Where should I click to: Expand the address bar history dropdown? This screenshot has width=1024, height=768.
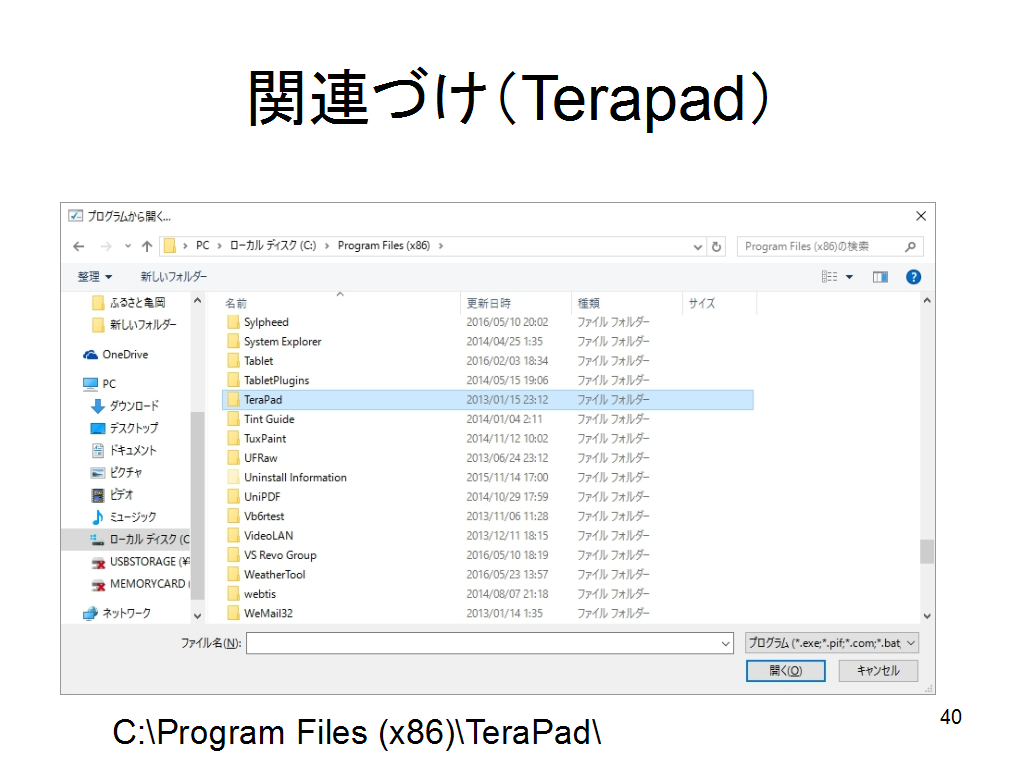click(698, 246)
